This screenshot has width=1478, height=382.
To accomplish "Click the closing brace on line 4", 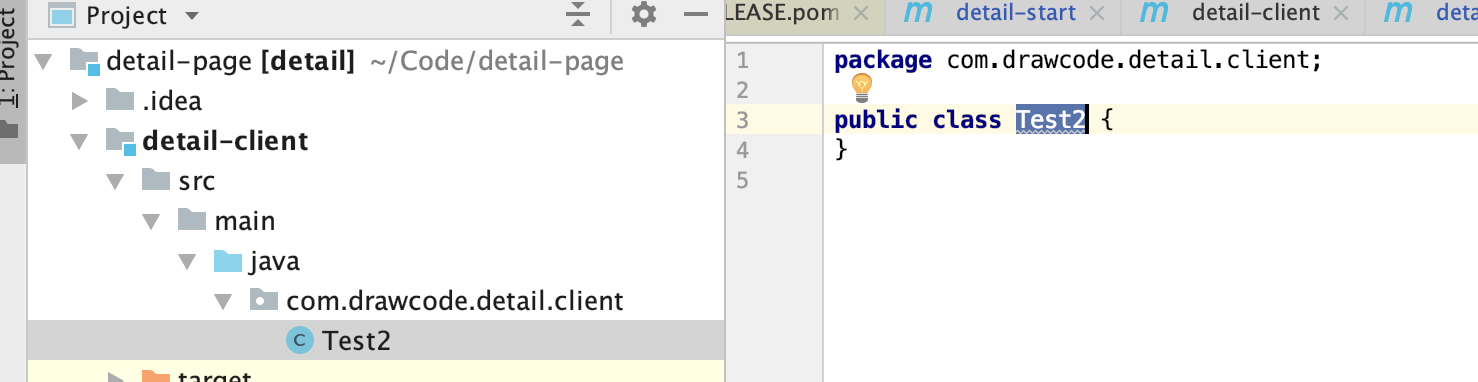I will pyautogui.click(x=842, y=150).
